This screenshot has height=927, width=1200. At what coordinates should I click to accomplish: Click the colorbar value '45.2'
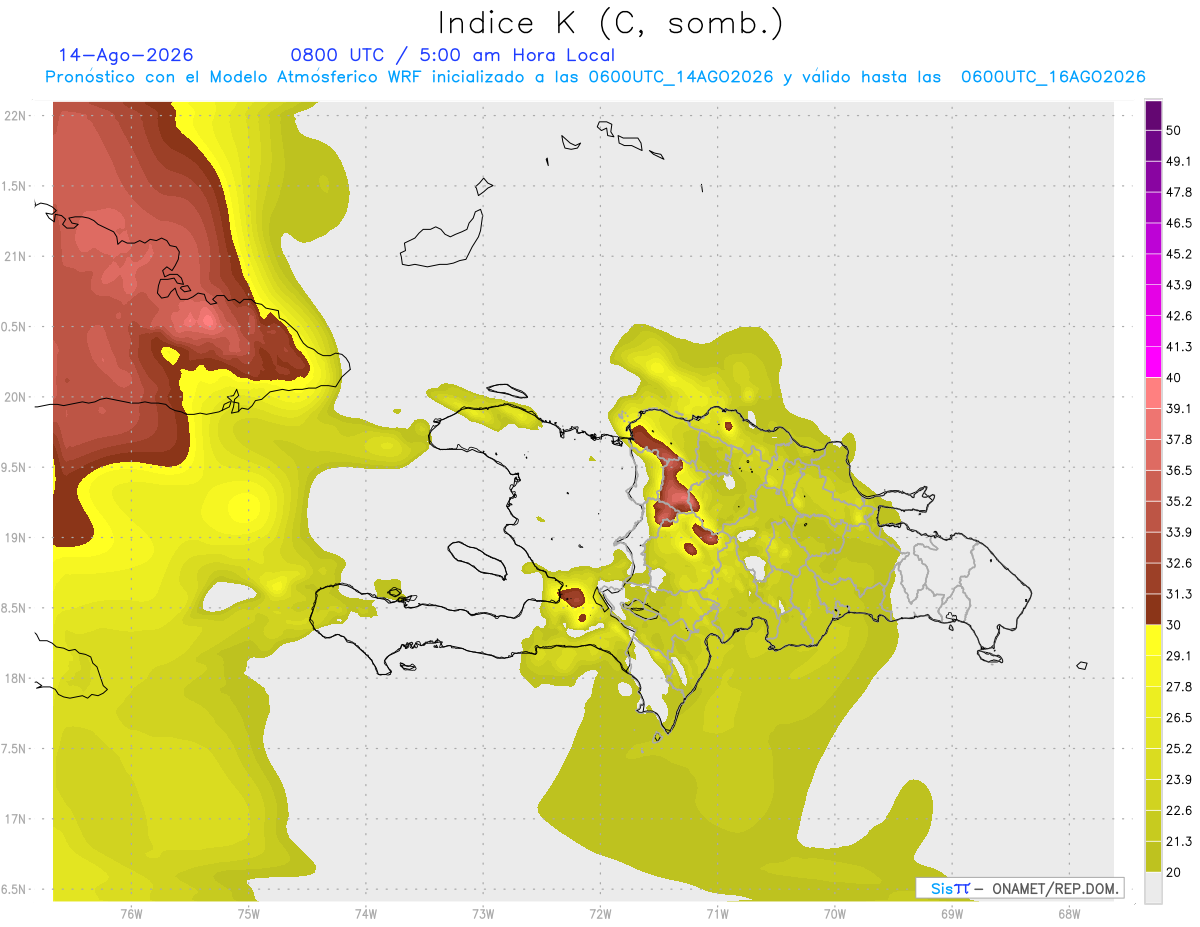pos(1179,254)
